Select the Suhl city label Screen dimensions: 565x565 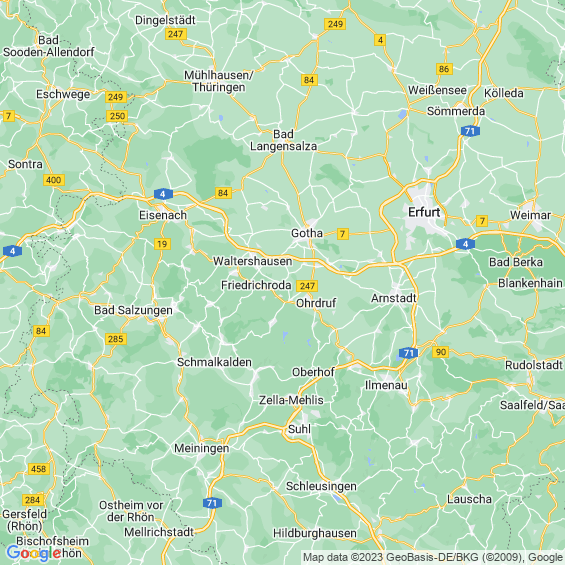tap(299, 429)
